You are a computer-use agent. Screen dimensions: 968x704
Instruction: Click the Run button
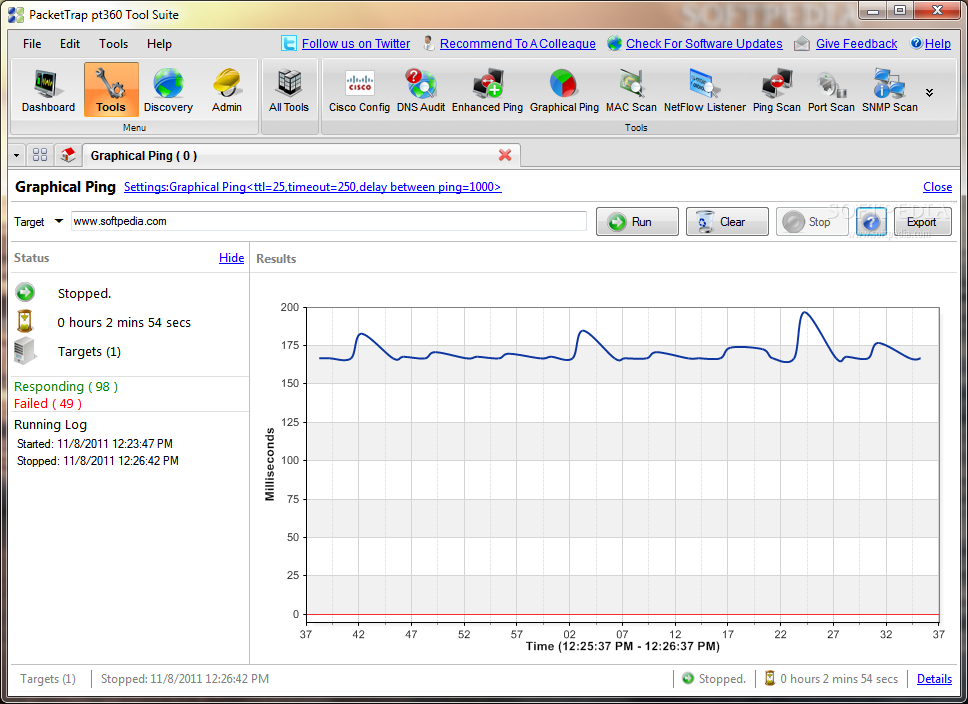click(x=637, y=222)
